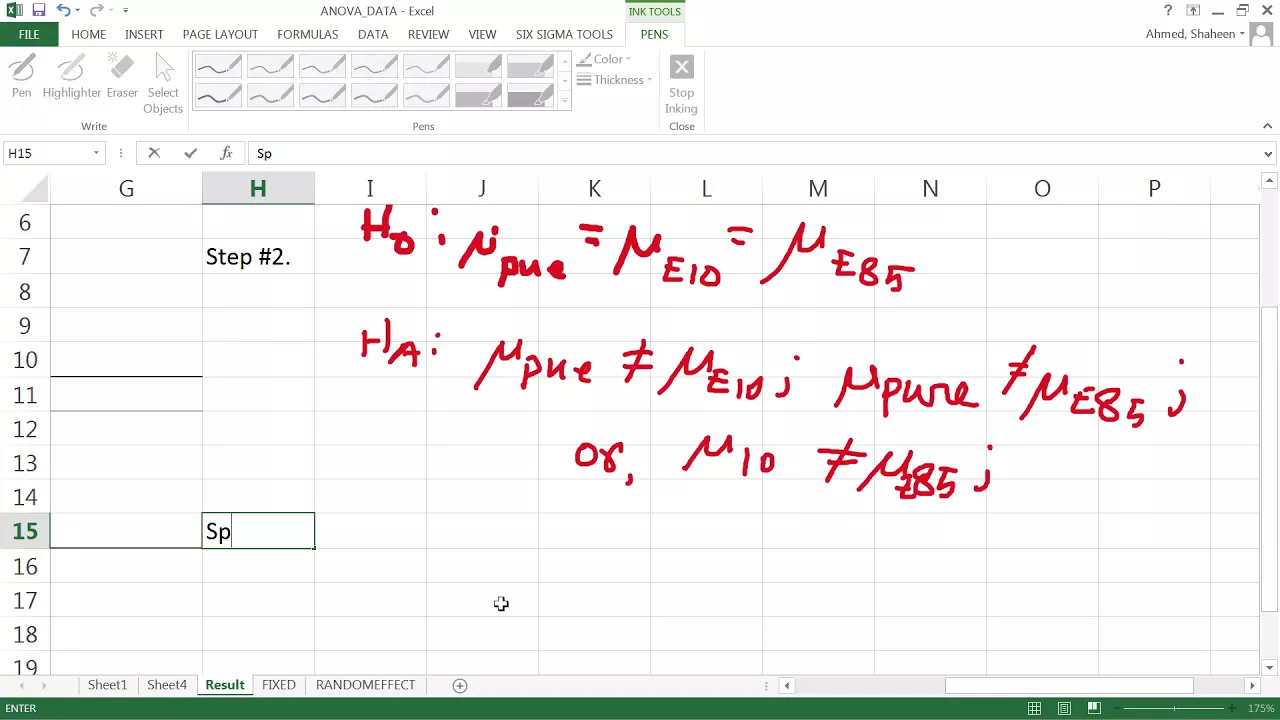This screenshot has width=1280, height=720.
Task: Expand the formula bar
Action: 1268,154
